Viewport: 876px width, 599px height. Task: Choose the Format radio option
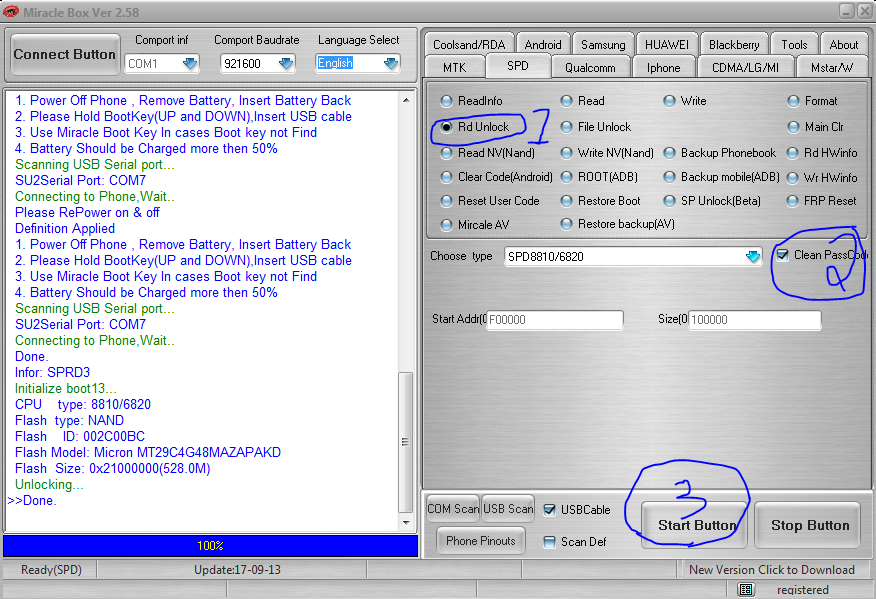pyautogui.click(x=793, y=101)
